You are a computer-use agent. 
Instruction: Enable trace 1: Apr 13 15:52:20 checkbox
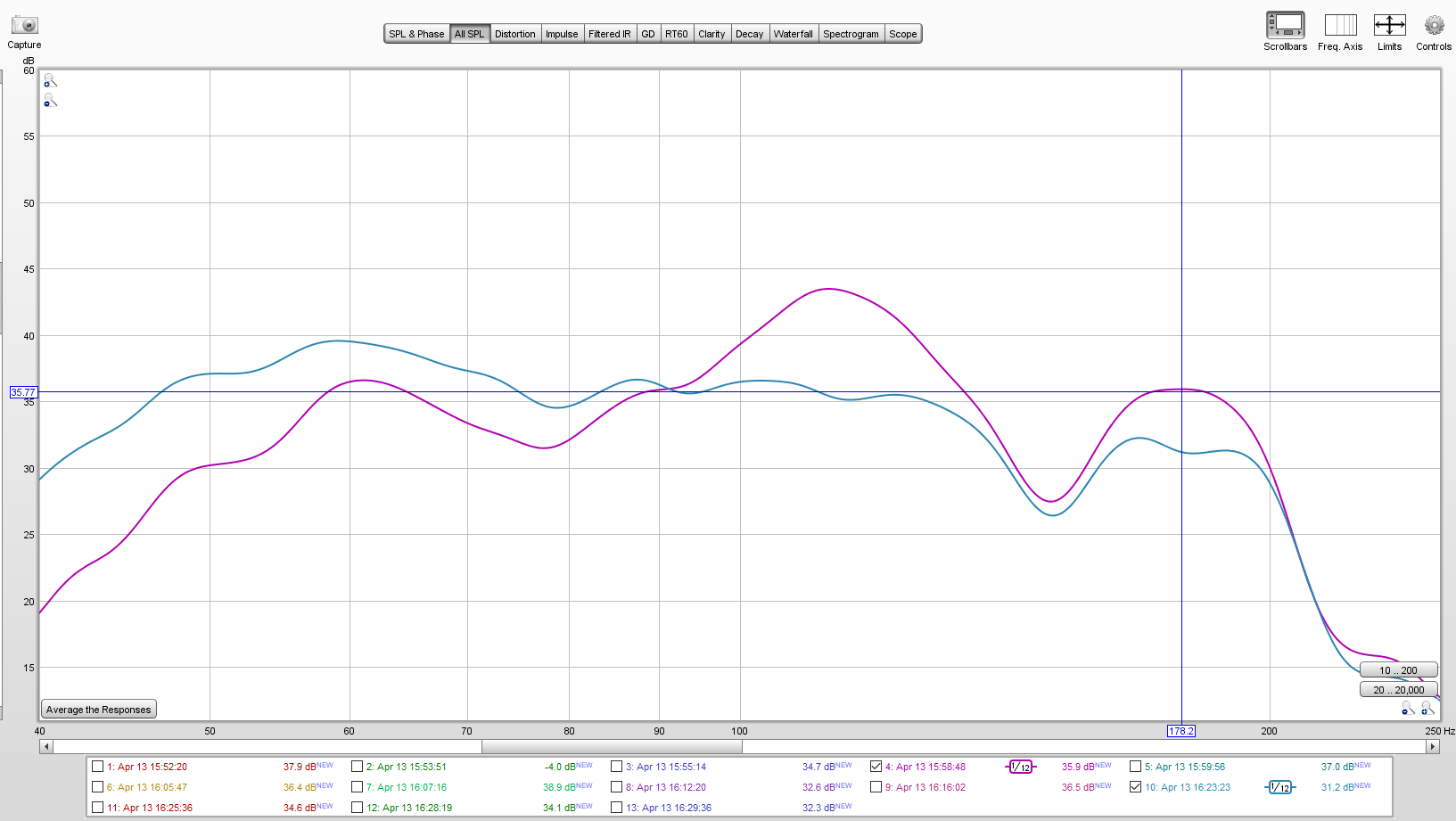pos(98,767)
